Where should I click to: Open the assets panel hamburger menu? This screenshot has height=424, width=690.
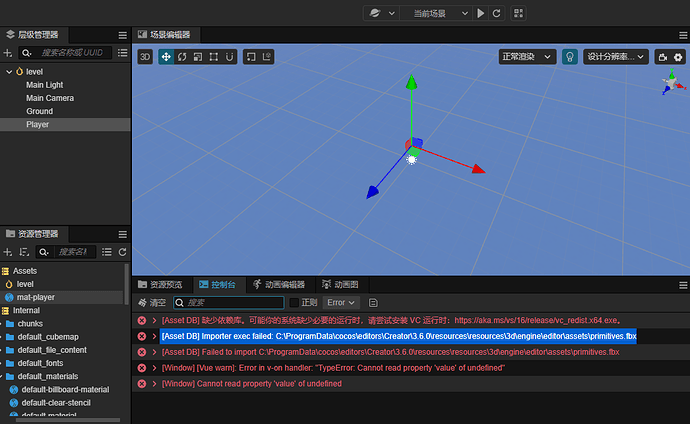122,234
